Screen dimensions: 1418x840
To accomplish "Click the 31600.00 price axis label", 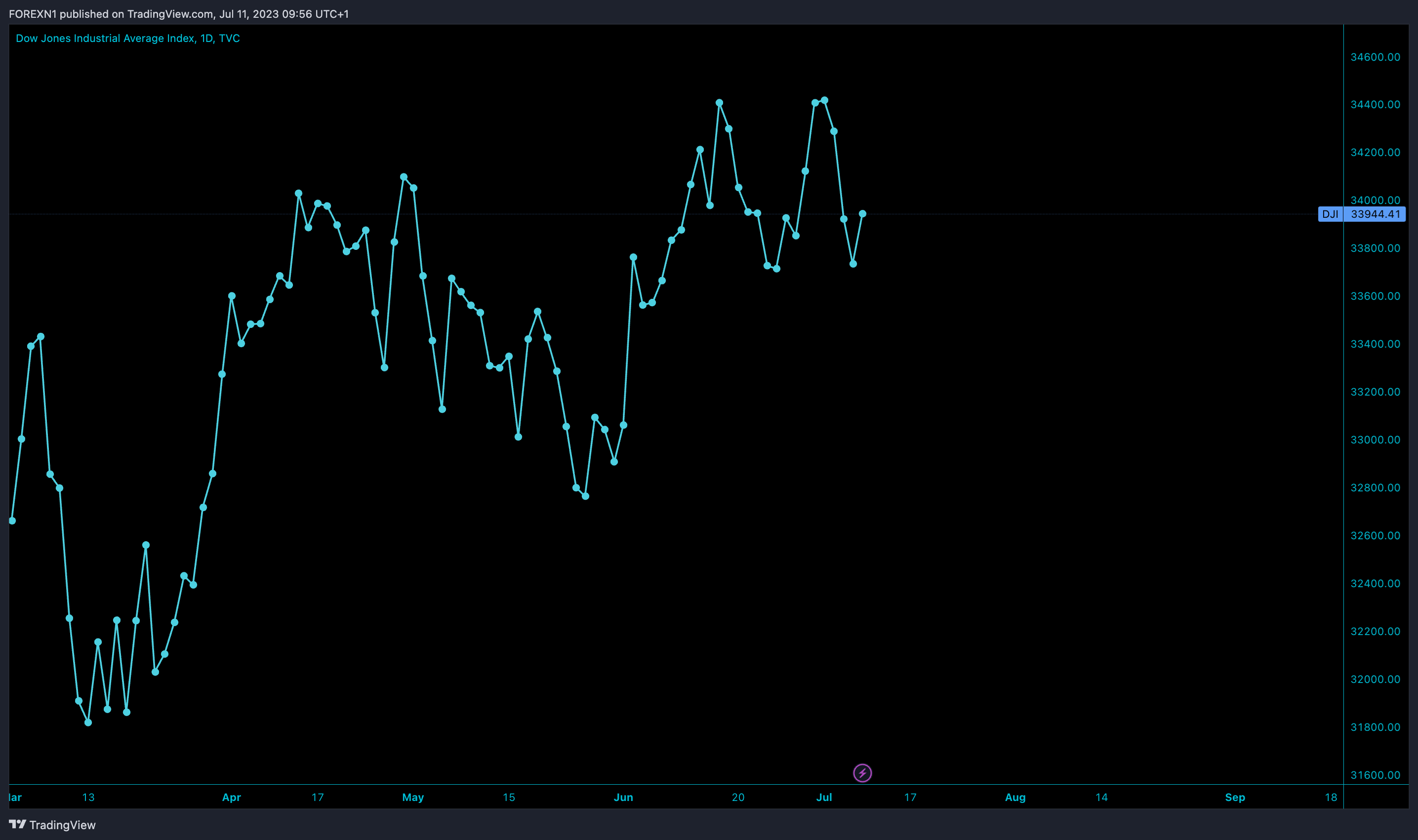I will [x=1375, y=774].
